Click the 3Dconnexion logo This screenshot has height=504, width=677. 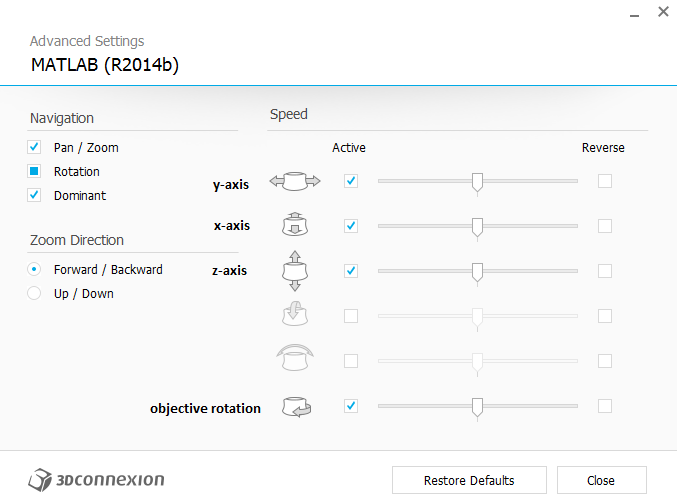click(x=96, y=479)
